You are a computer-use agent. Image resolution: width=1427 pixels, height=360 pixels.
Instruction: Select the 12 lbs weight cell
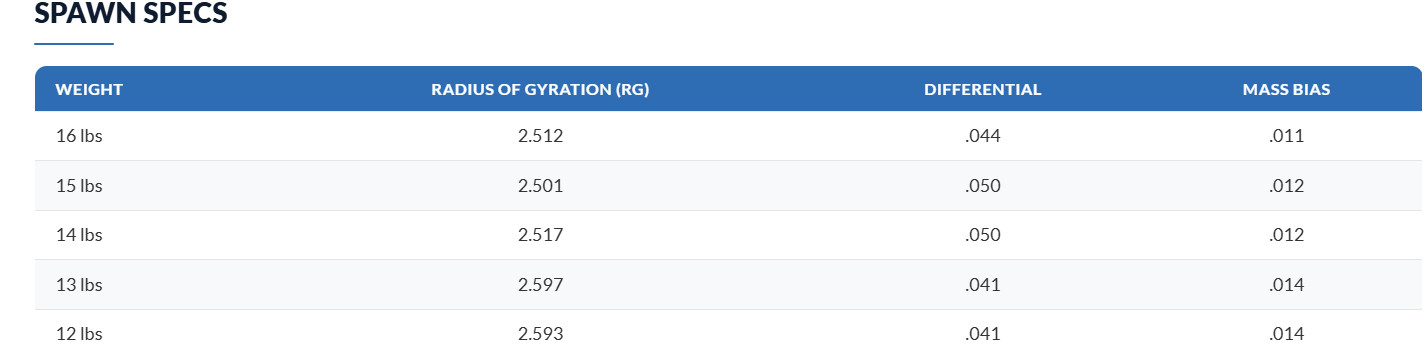click(x=79, y=334)
